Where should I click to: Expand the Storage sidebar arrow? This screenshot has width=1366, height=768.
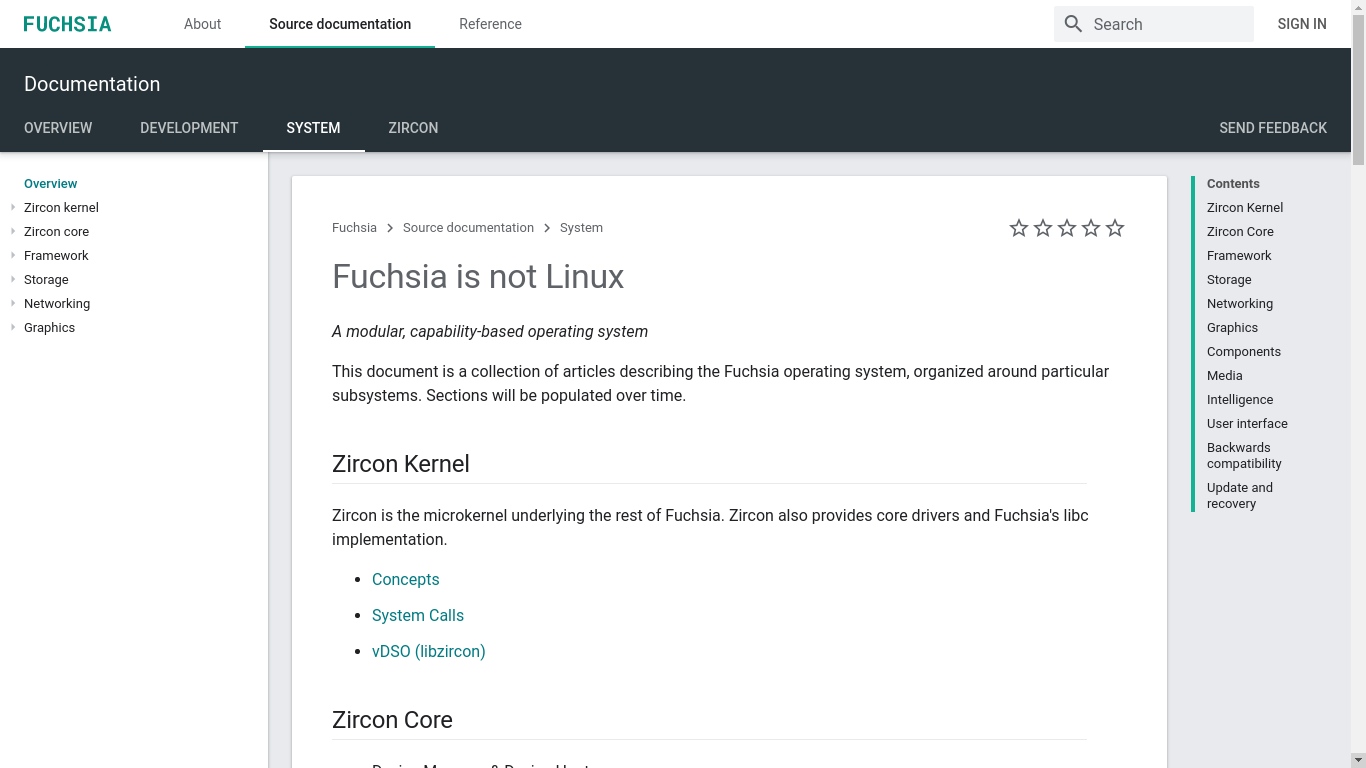click(x=13, y=279)
